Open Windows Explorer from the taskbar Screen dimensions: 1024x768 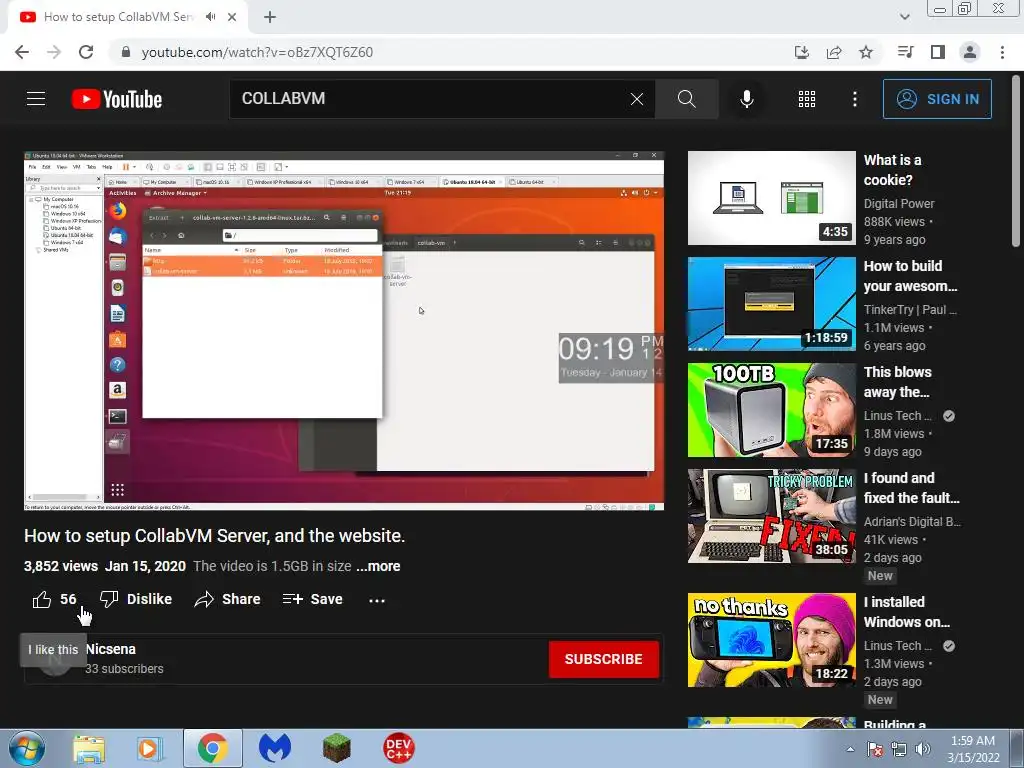pyautogui.click(x=89, y=748)
